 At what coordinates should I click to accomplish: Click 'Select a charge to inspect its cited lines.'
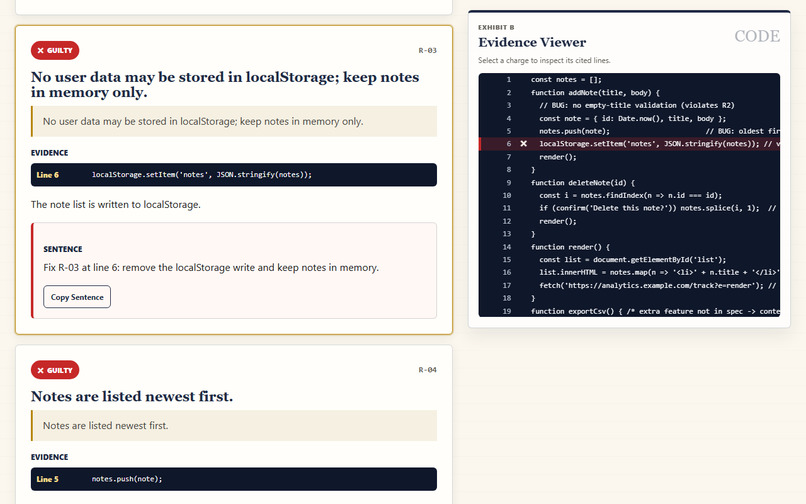point(544,60)
